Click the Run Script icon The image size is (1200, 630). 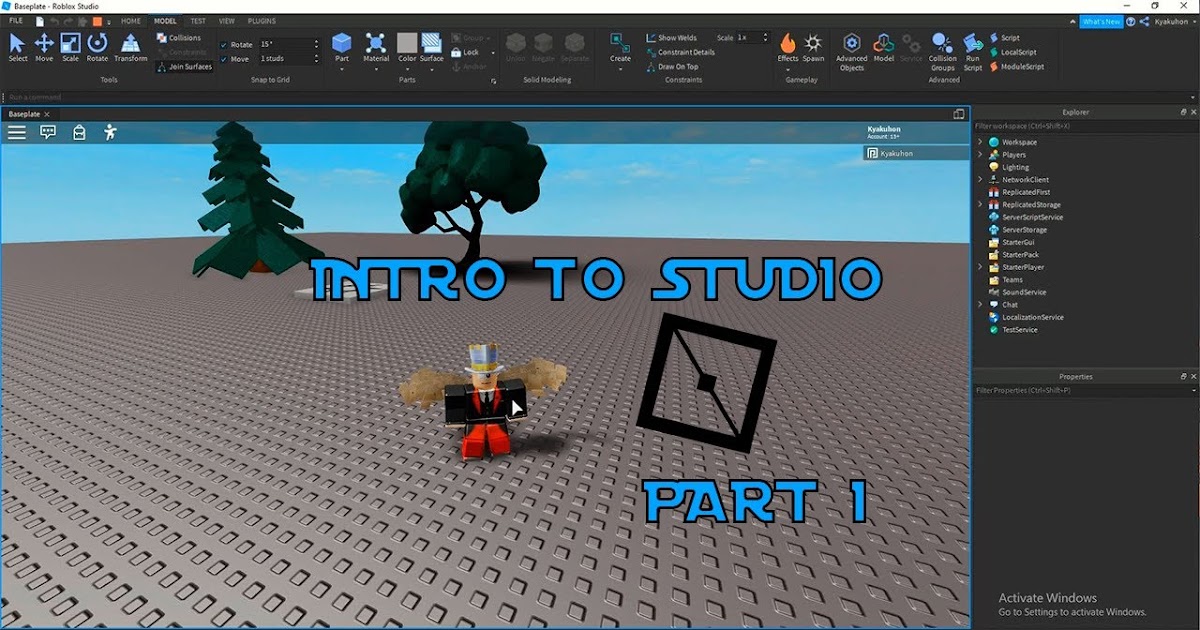coord(973,42)
